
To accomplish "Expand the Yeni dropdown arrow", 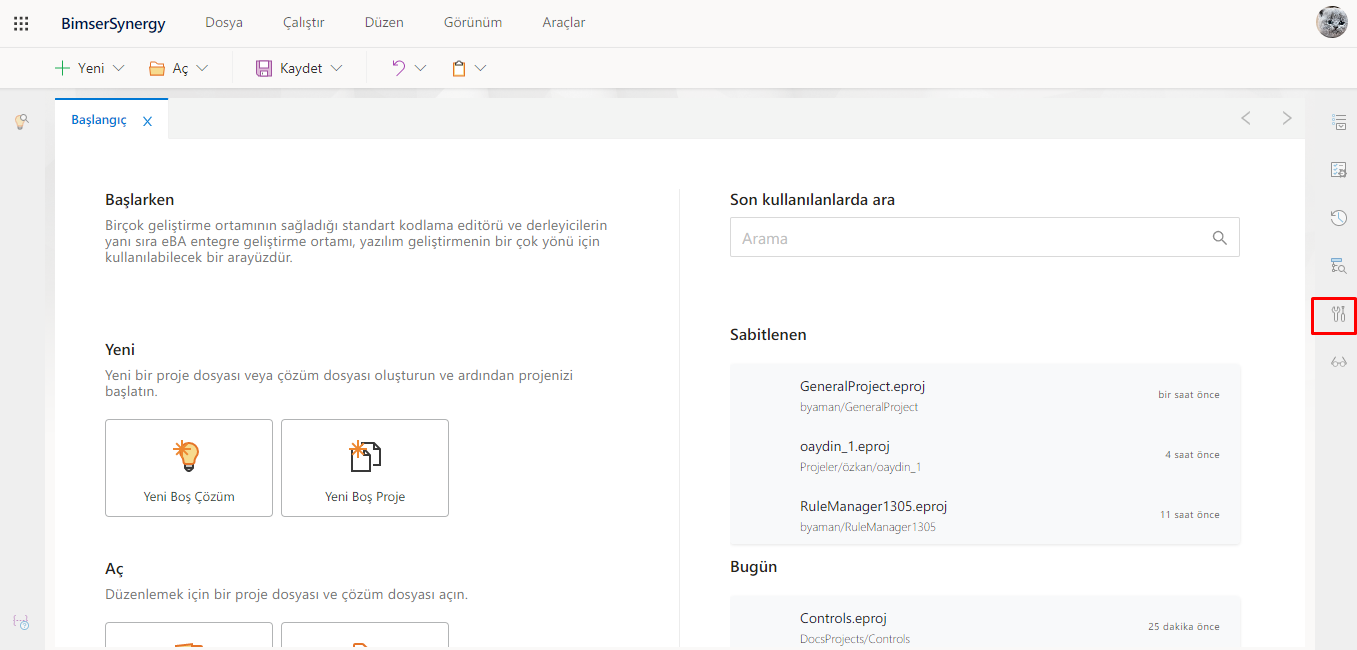I will pos(119,68).
